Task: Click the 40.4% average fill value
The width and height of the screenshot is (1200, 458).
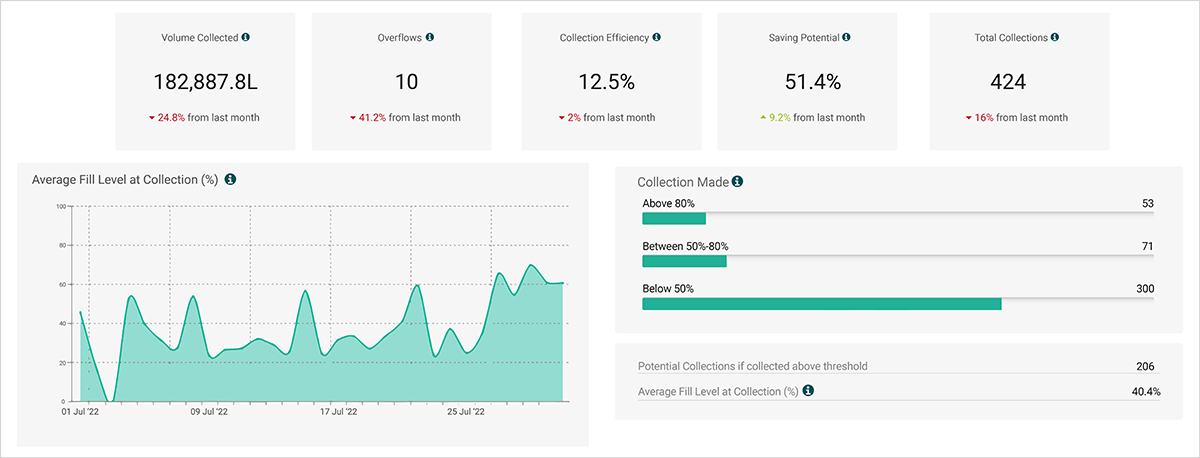Action: click(1146, 391)
